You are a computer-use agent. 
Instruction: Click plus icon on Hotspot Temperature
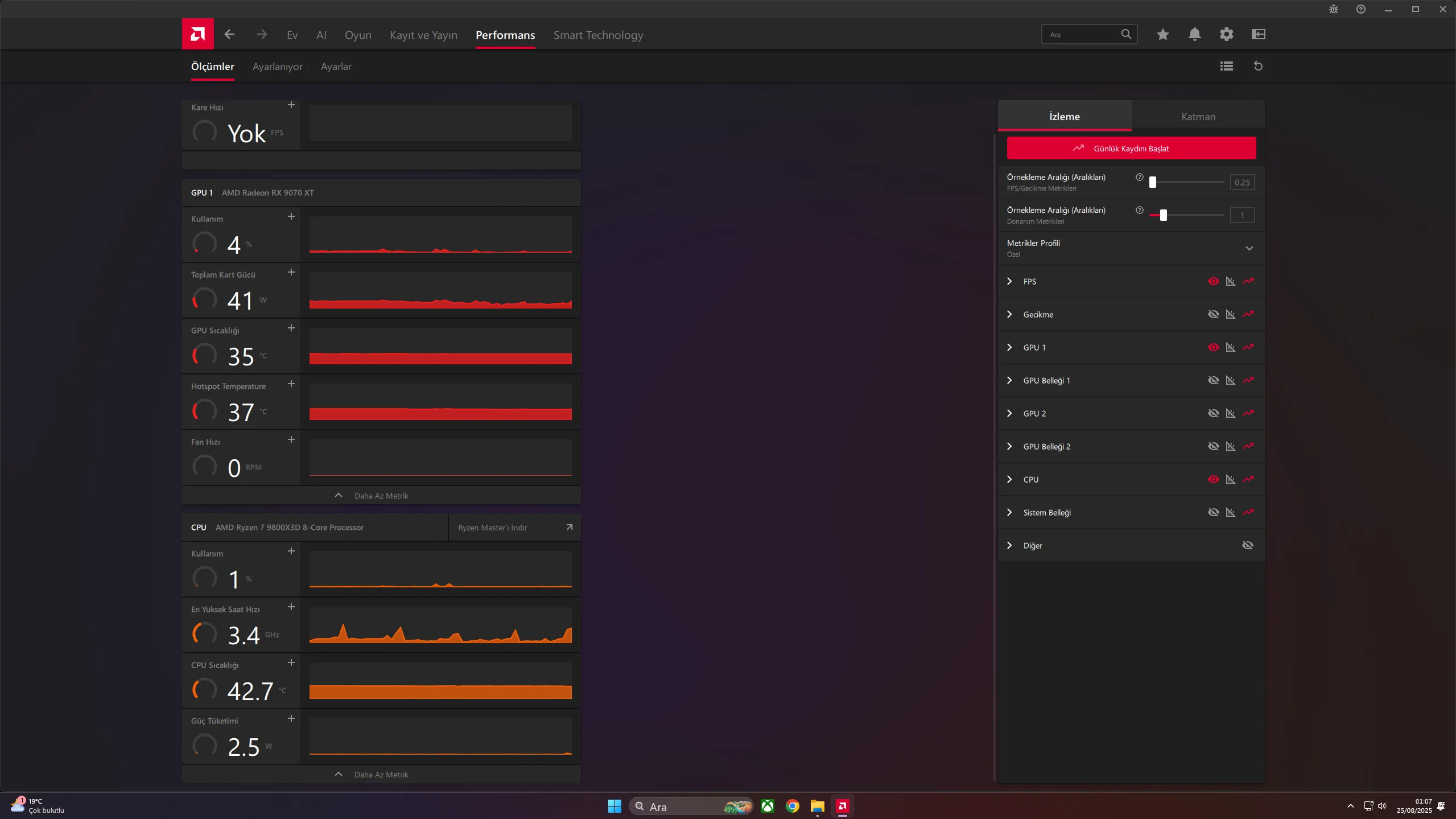[291, 384]
